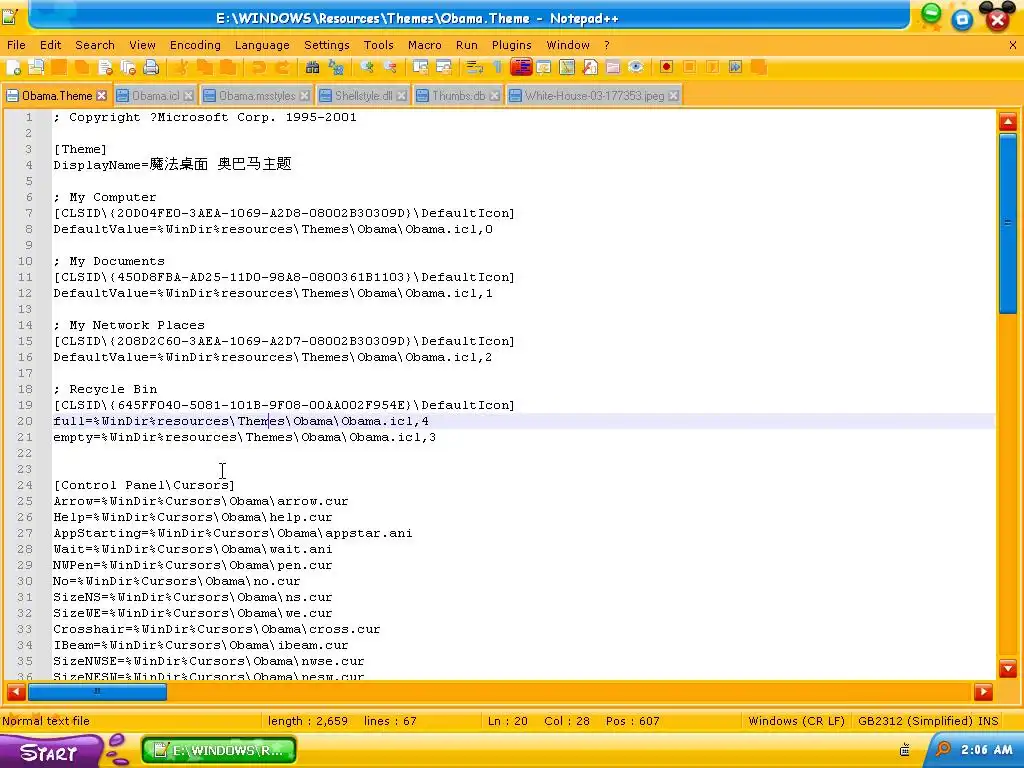The height and width of the screenshot is (768, 1024).
Task: Click the Windows (CR LF) status field
Action: click(796, 721)
